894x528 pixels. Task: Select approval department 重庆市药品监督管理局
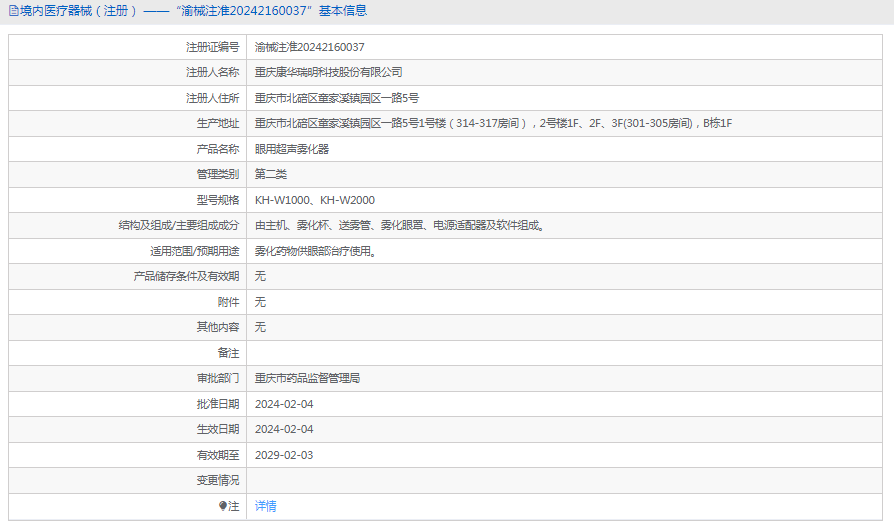coord(307,379)
